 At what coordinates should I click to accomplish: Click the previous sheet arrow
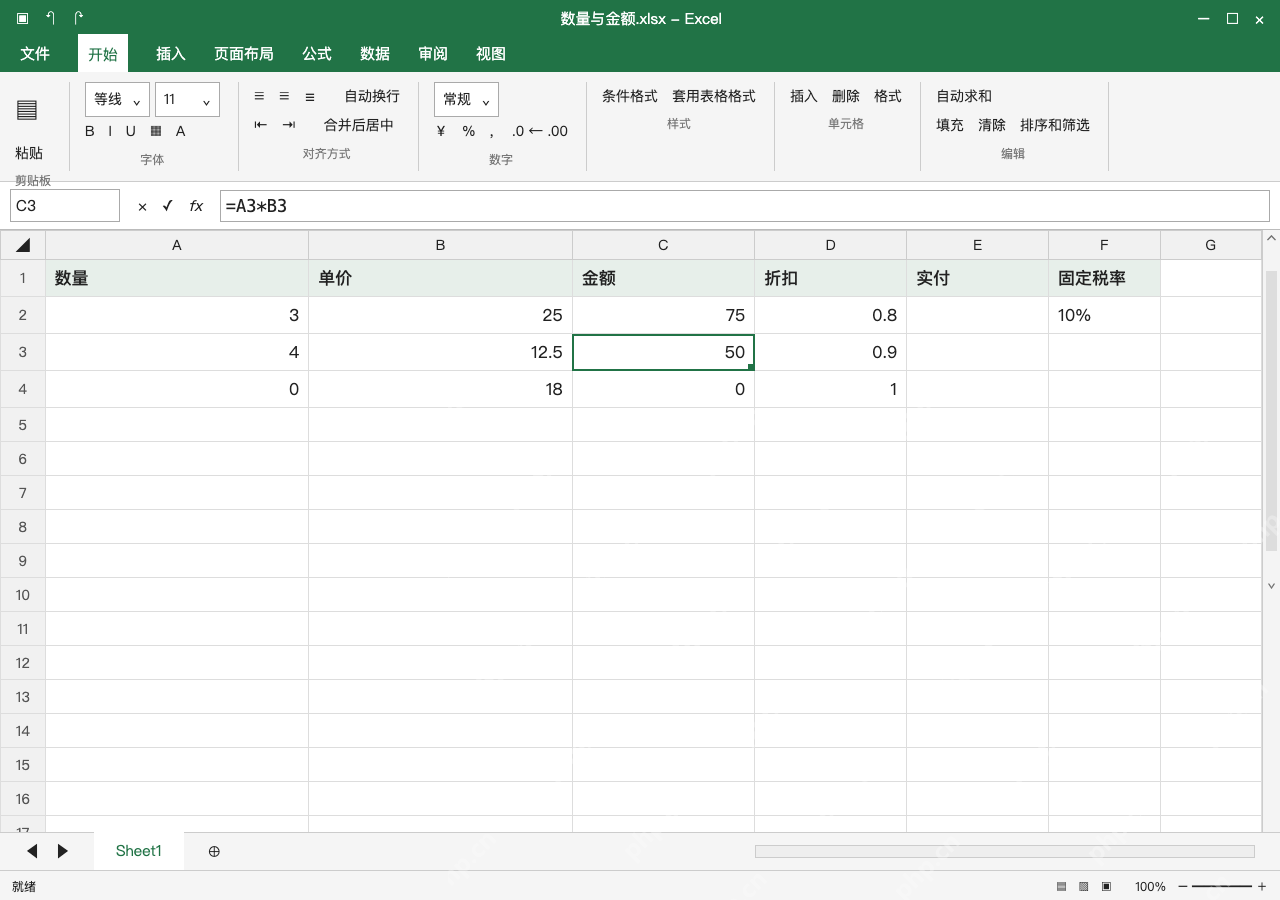pyautogui.click(x=32, y=851)
